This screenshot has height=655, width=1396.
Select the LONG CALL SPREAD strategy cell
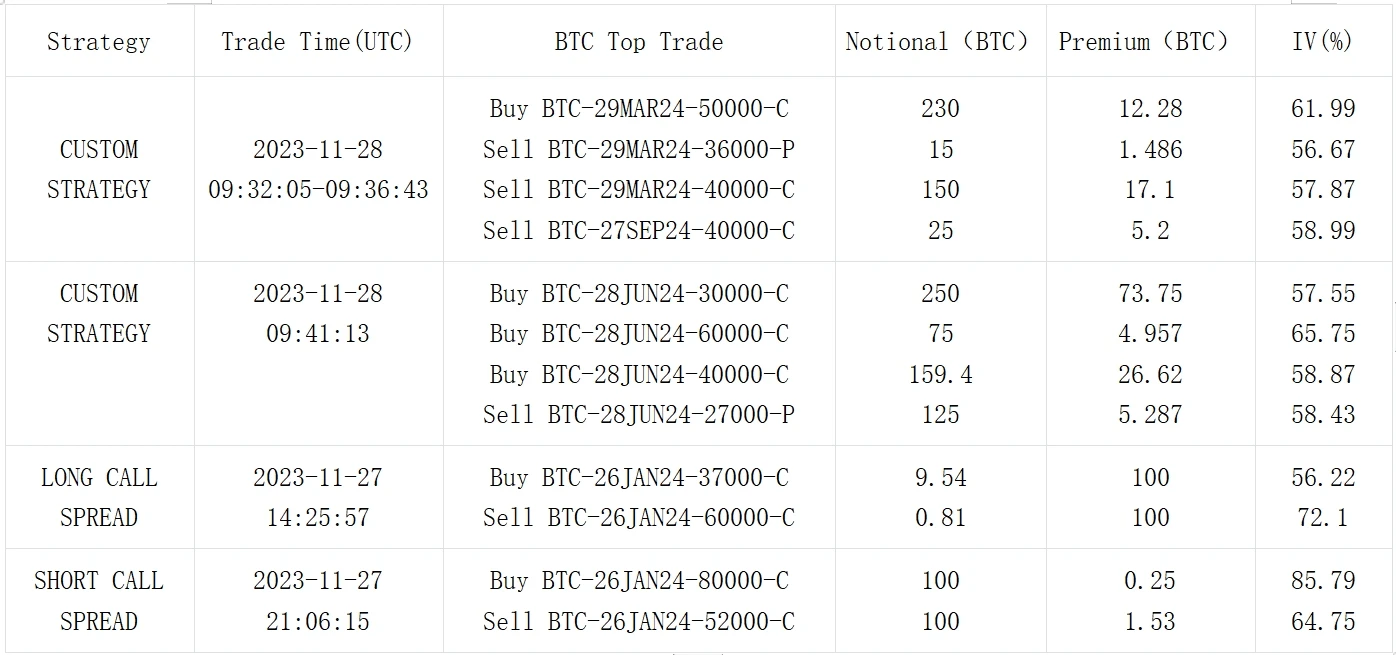[x=98, y=497]
